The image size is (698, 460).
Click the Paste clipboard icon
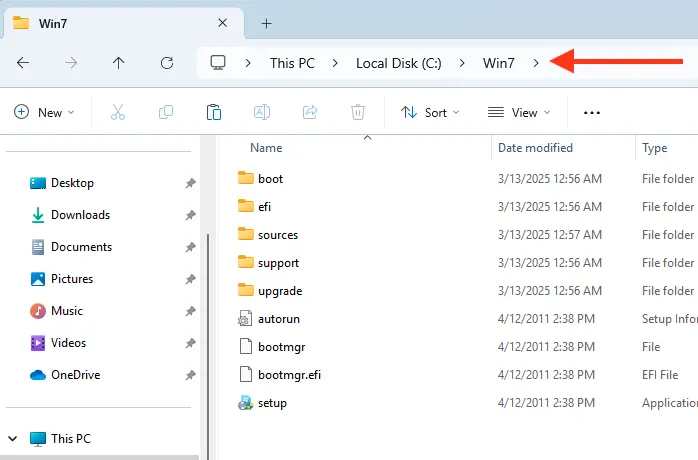(x=213, y=113)
